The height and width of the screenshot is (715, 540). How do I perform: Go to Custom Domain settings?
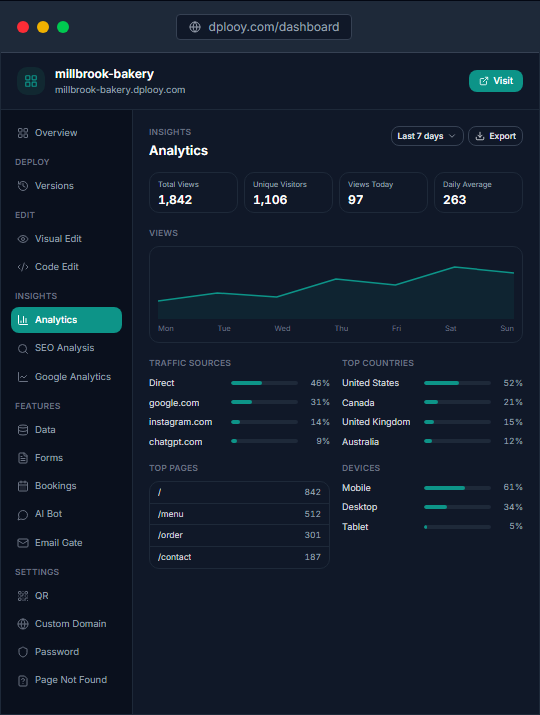click(67, 624)
